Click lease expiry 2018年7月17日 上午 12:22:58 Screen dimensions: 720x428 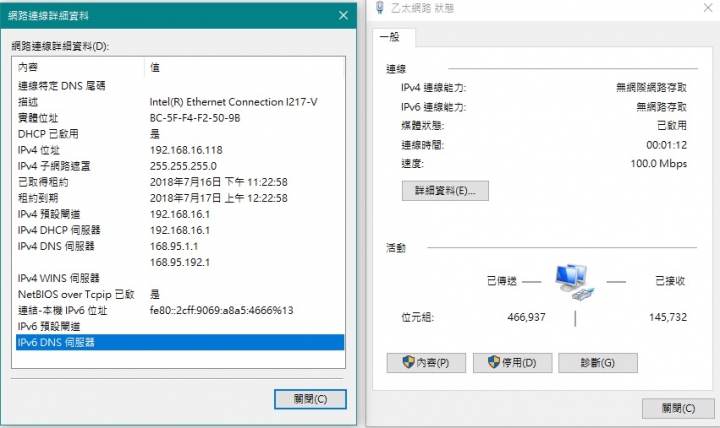coord(219,198)
